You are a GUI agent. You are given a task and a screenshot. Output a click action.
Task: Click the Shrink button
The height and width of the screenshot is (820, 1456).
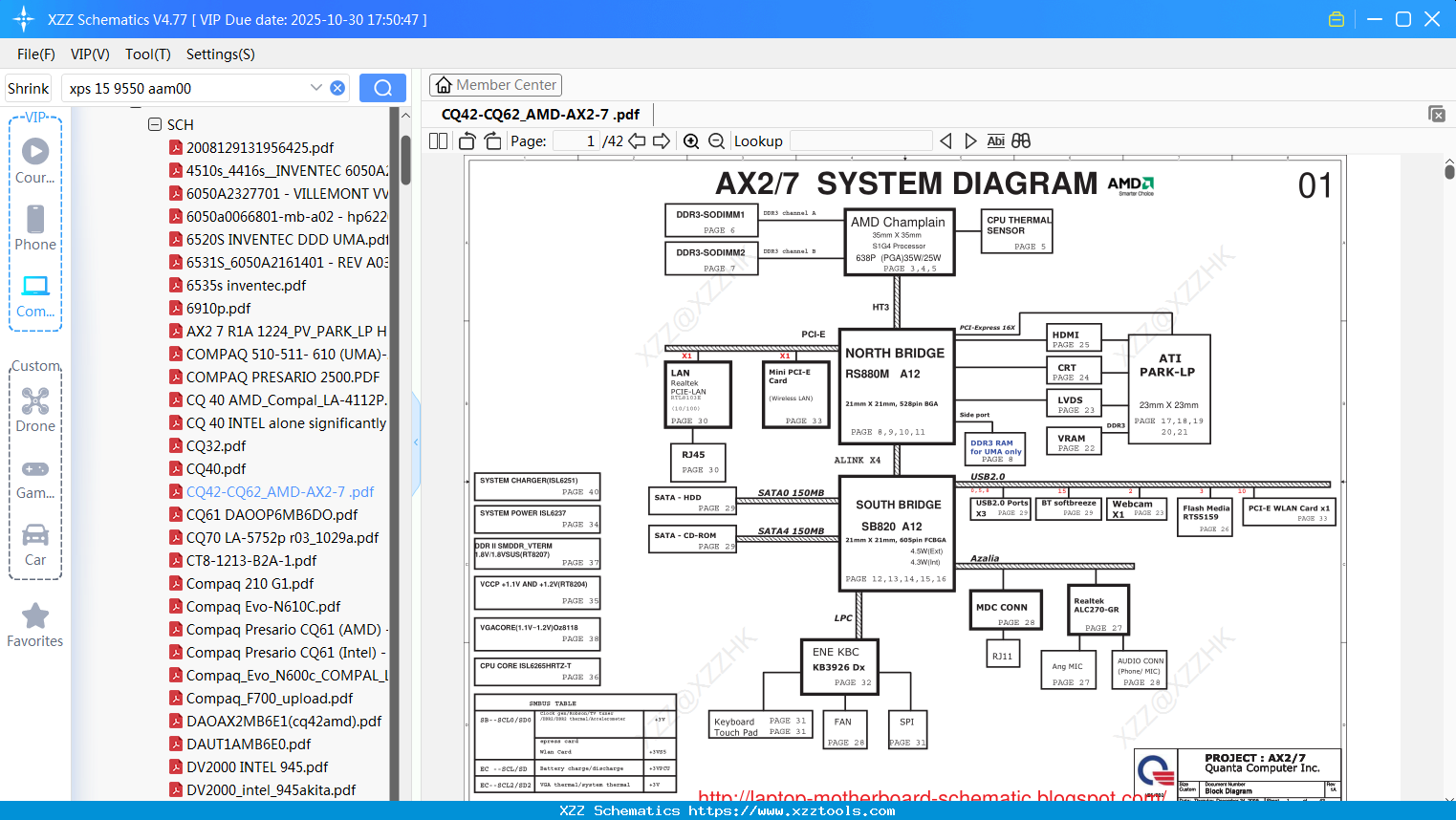tap(29, 88)
